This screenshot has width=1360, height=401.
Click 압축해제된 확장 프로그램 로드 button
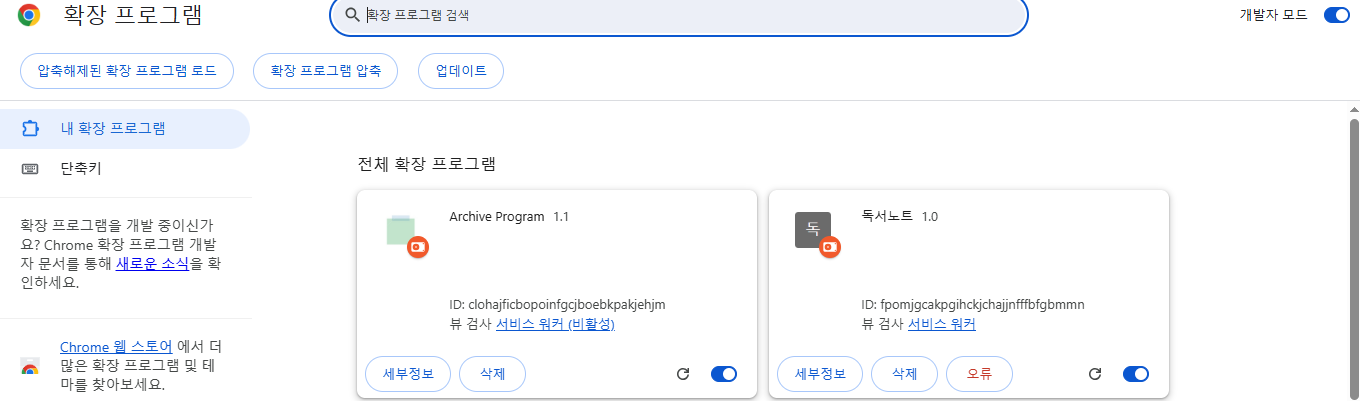point(127,71)
